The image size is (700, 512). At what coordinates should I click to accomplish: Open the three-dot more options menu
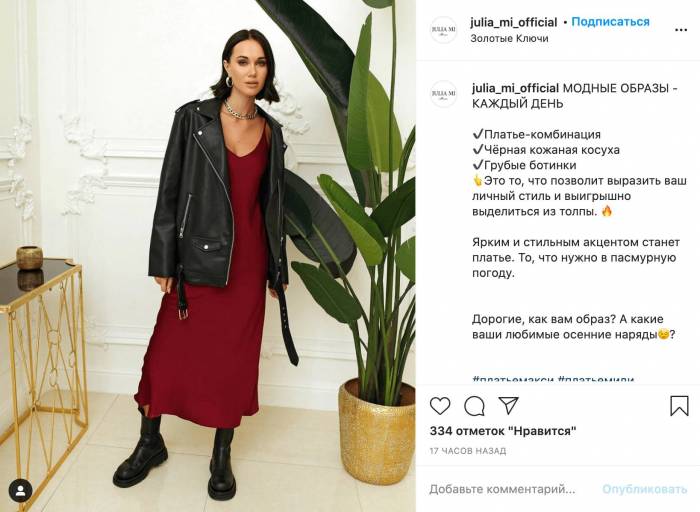coord(680,30)
